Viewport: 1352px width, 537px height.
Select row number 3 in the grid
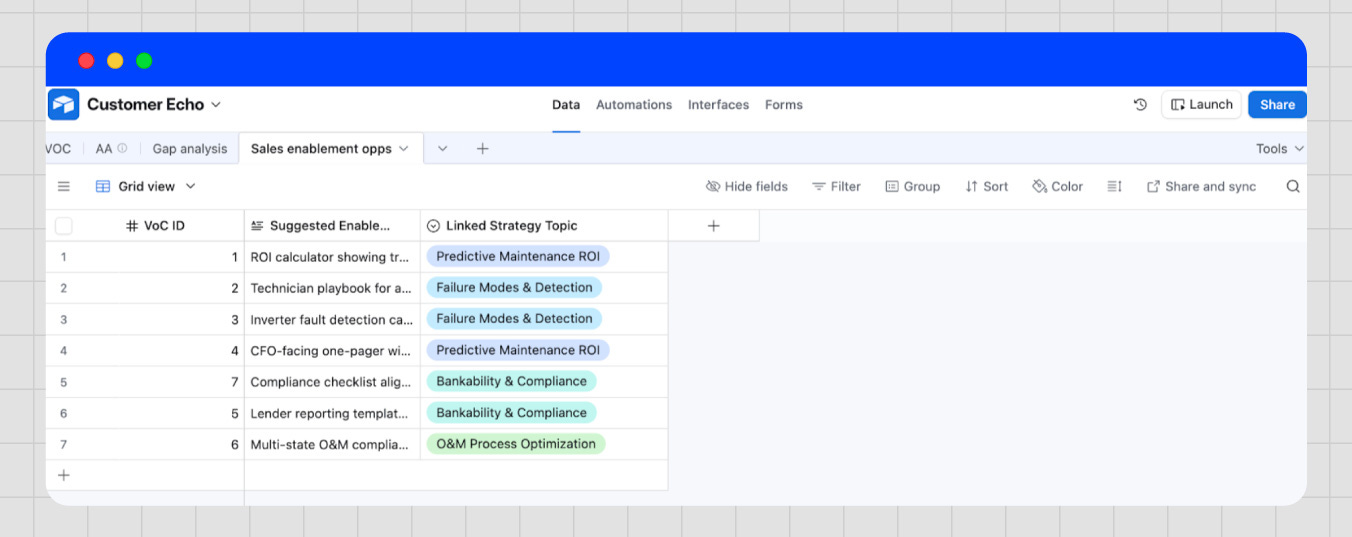(x=64, y=320)
